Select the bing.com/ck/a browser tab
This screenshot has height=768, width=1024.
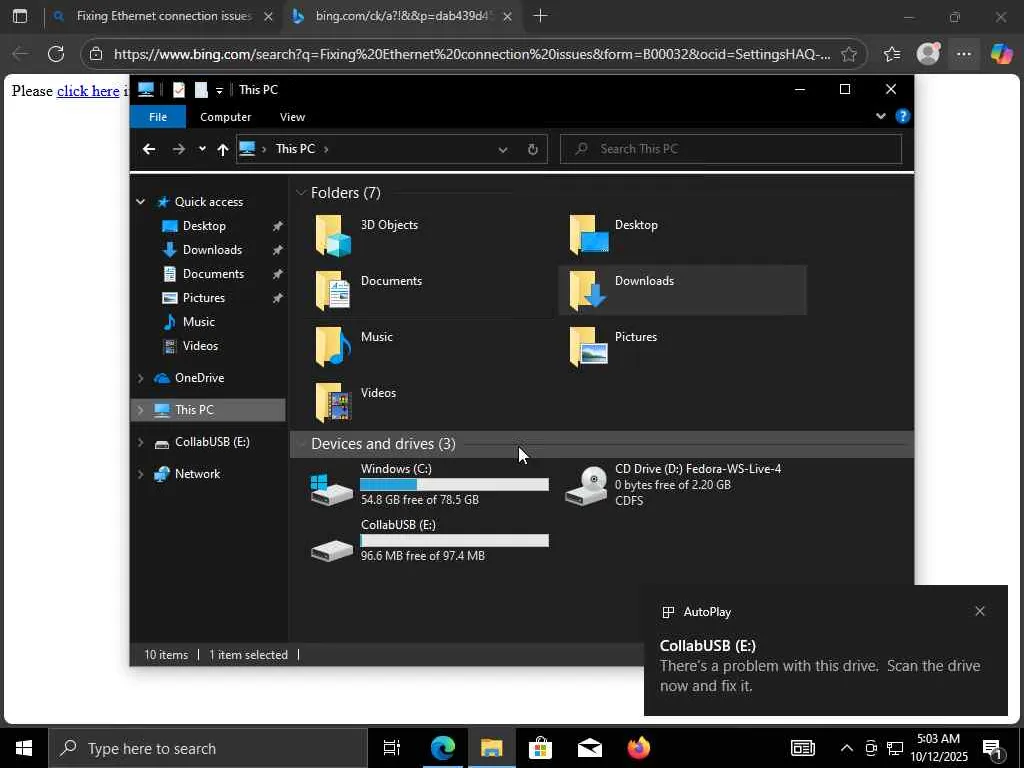click(402, 16)
